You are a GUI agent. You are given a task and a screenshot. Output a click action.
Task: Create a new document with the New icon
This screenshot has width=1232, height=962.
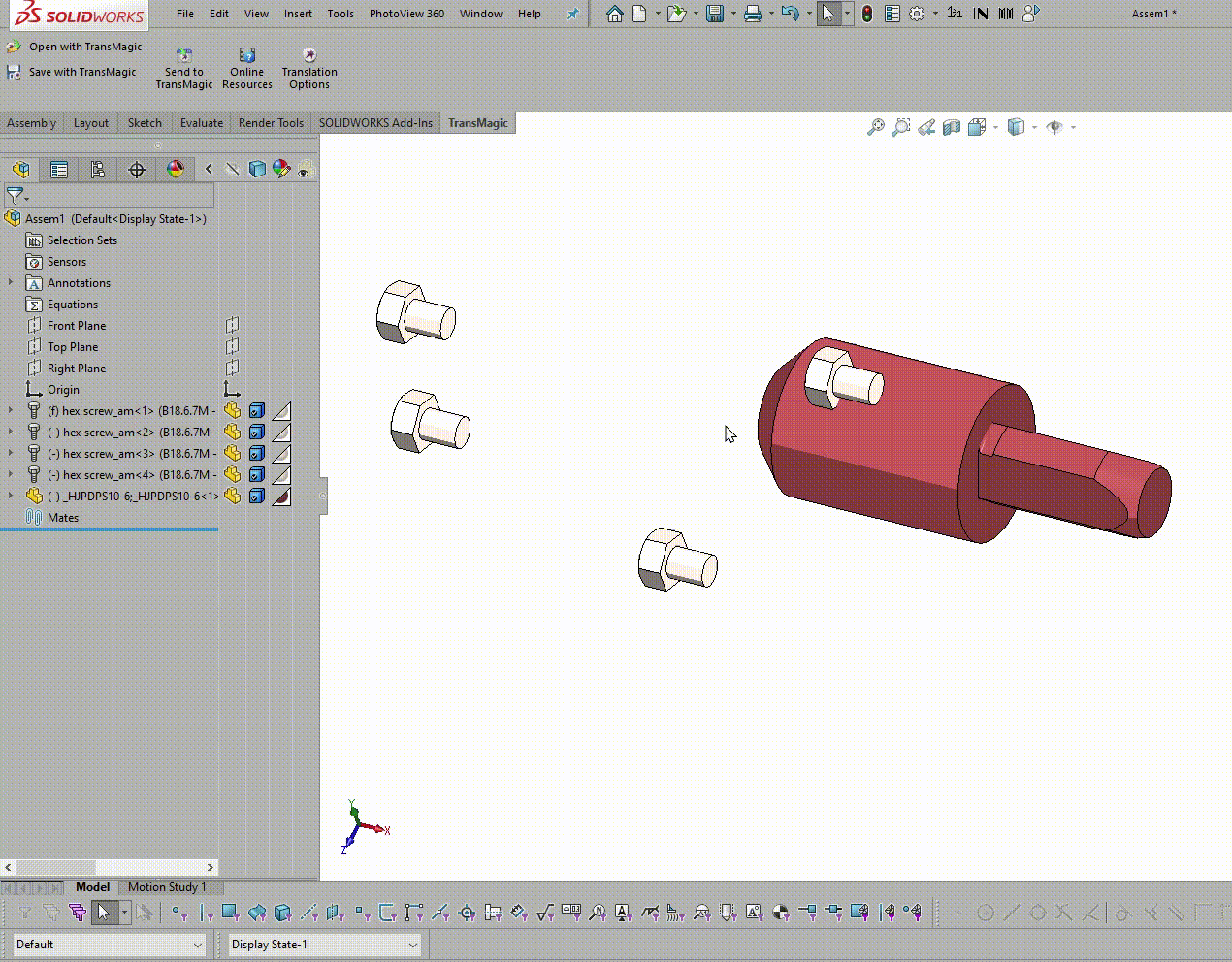[x=639, y=14]
